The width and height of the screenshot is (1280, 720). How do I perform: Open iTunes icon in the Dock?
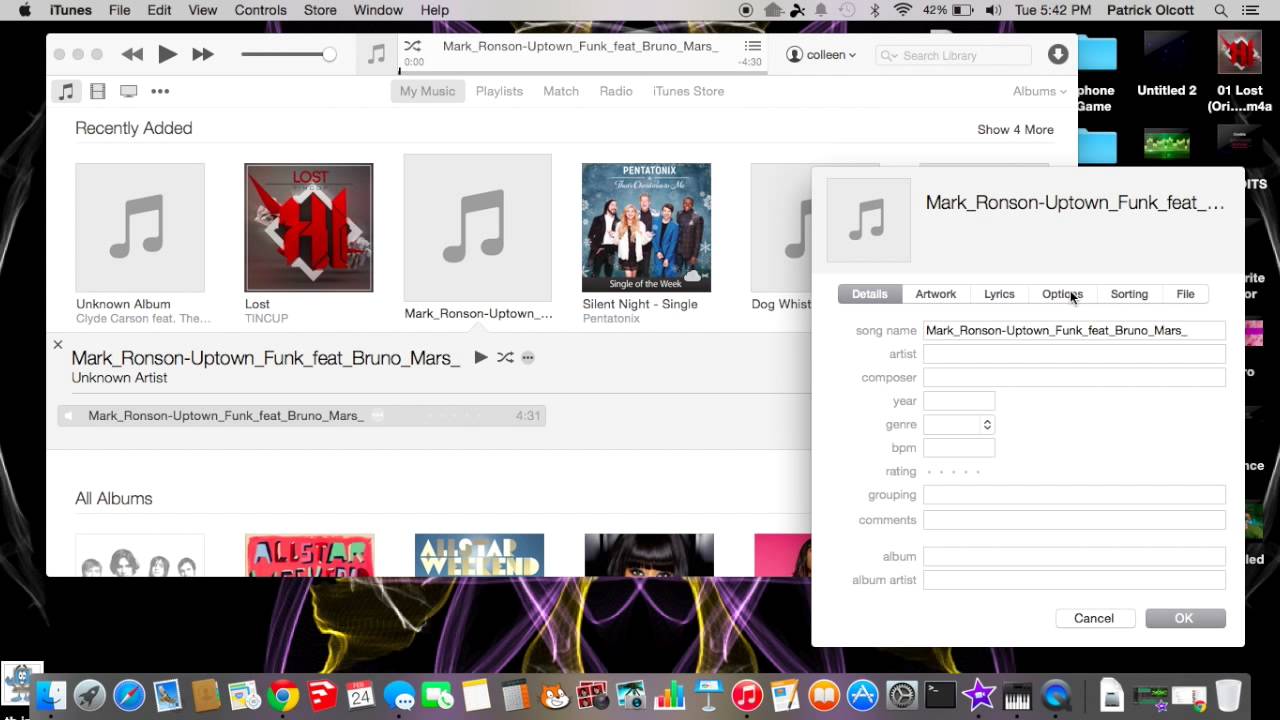(747, 695)
